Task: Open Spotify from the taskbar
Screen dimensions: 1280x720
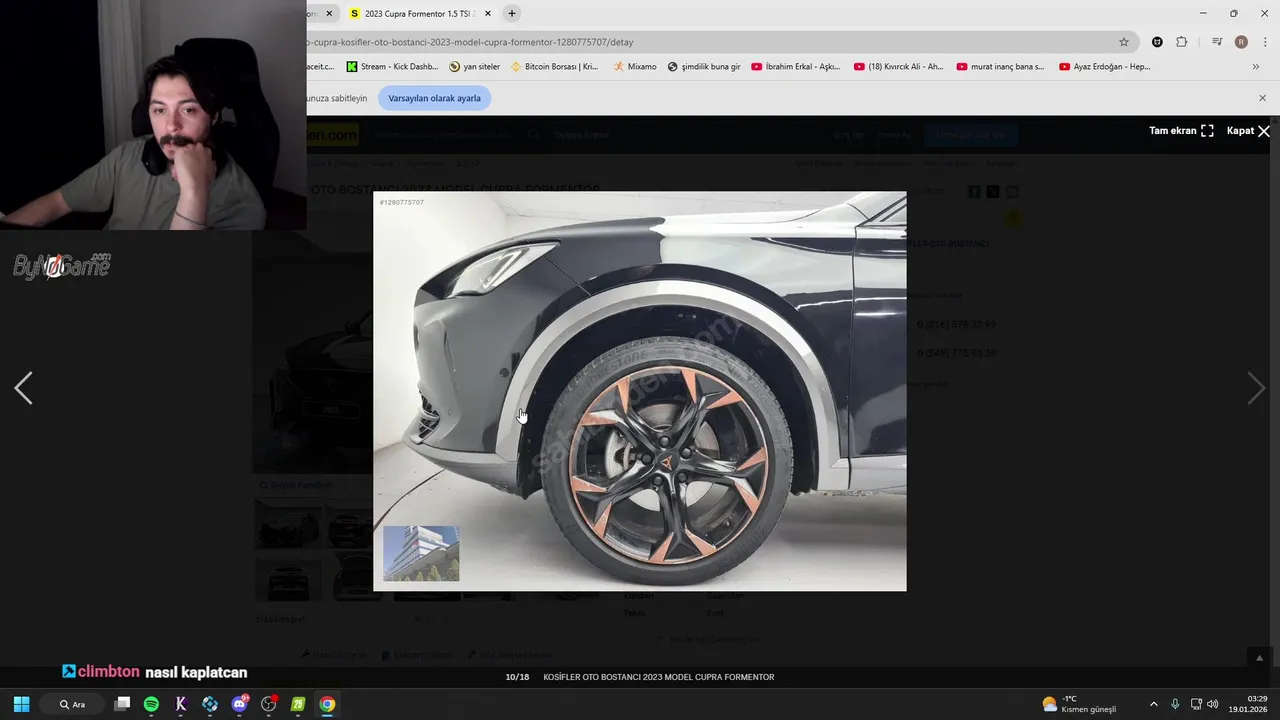Action: (x=151, y=704)
